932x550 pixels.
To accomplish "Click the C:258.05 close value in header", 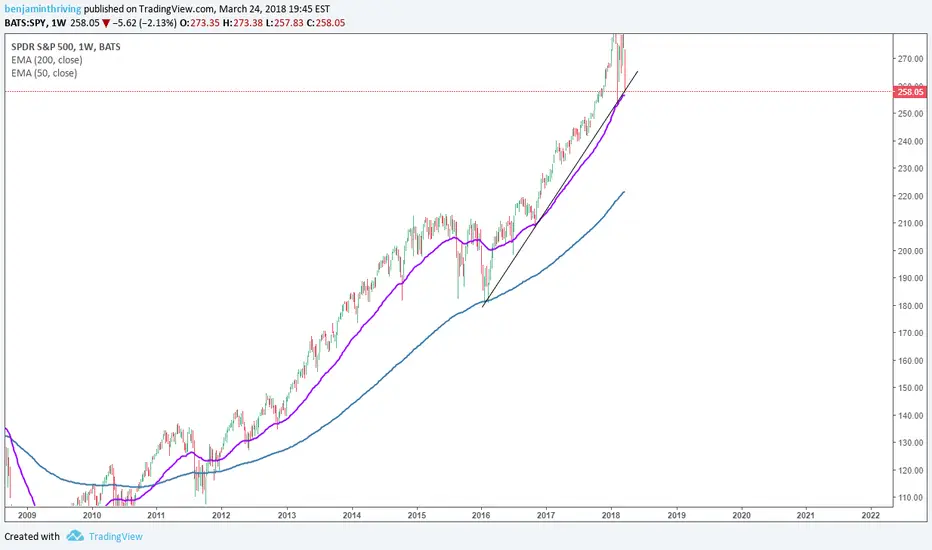I will click(x=326, y=23).
